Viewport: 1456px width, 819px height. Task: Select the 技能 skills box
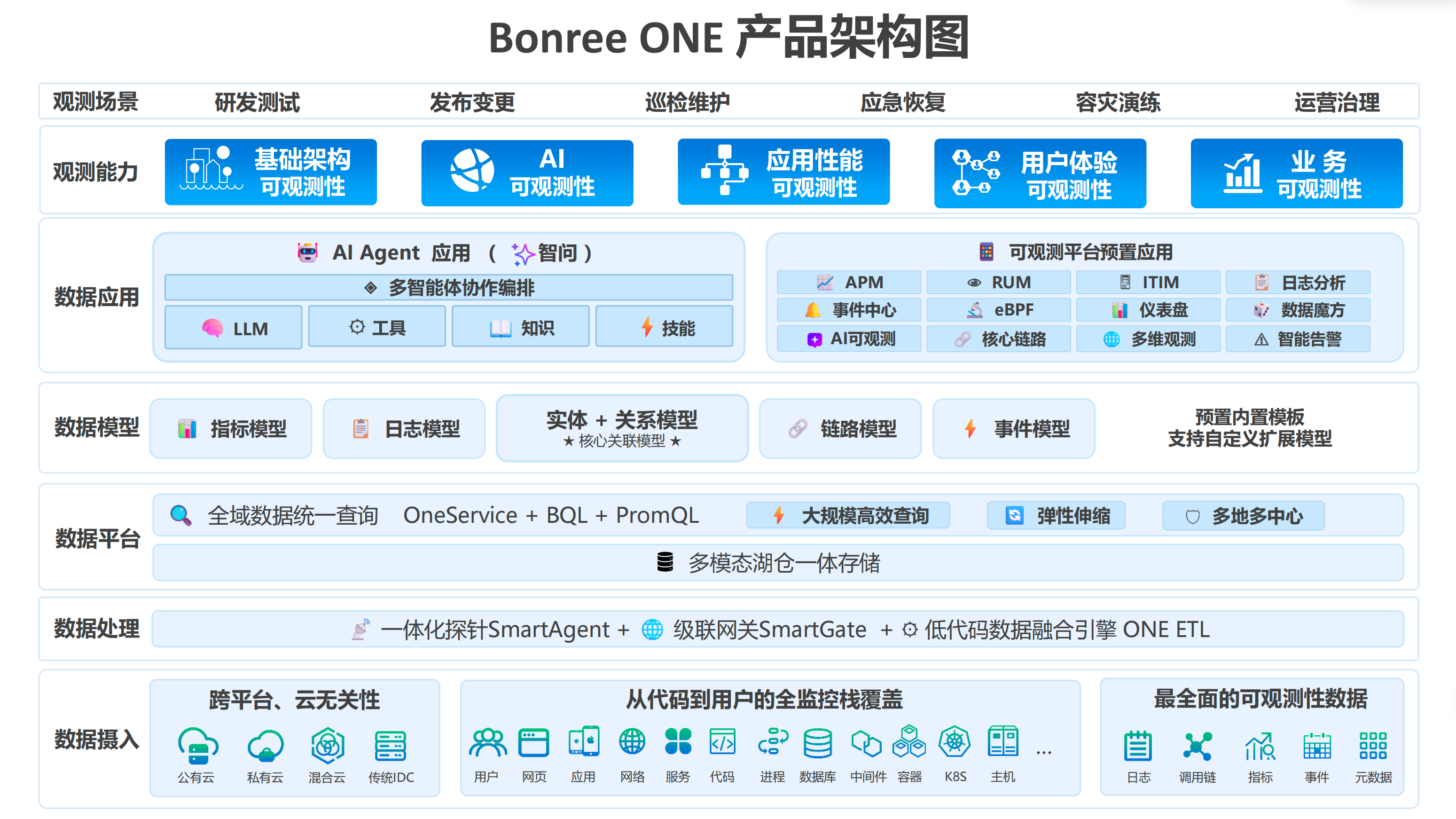(x=664, y=326)
